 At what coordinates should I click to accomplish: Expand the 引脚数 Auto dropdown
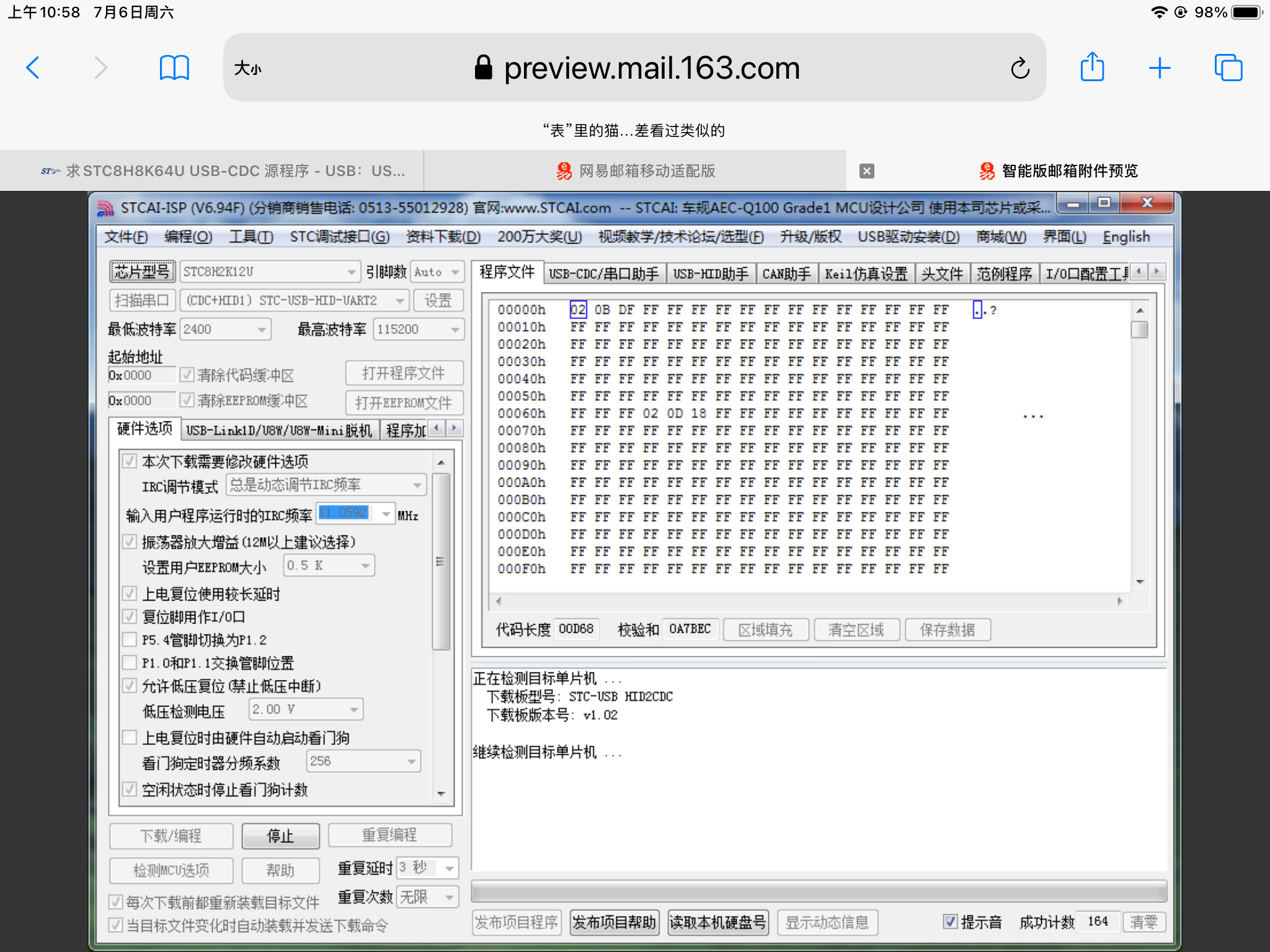tap(455, 272)
